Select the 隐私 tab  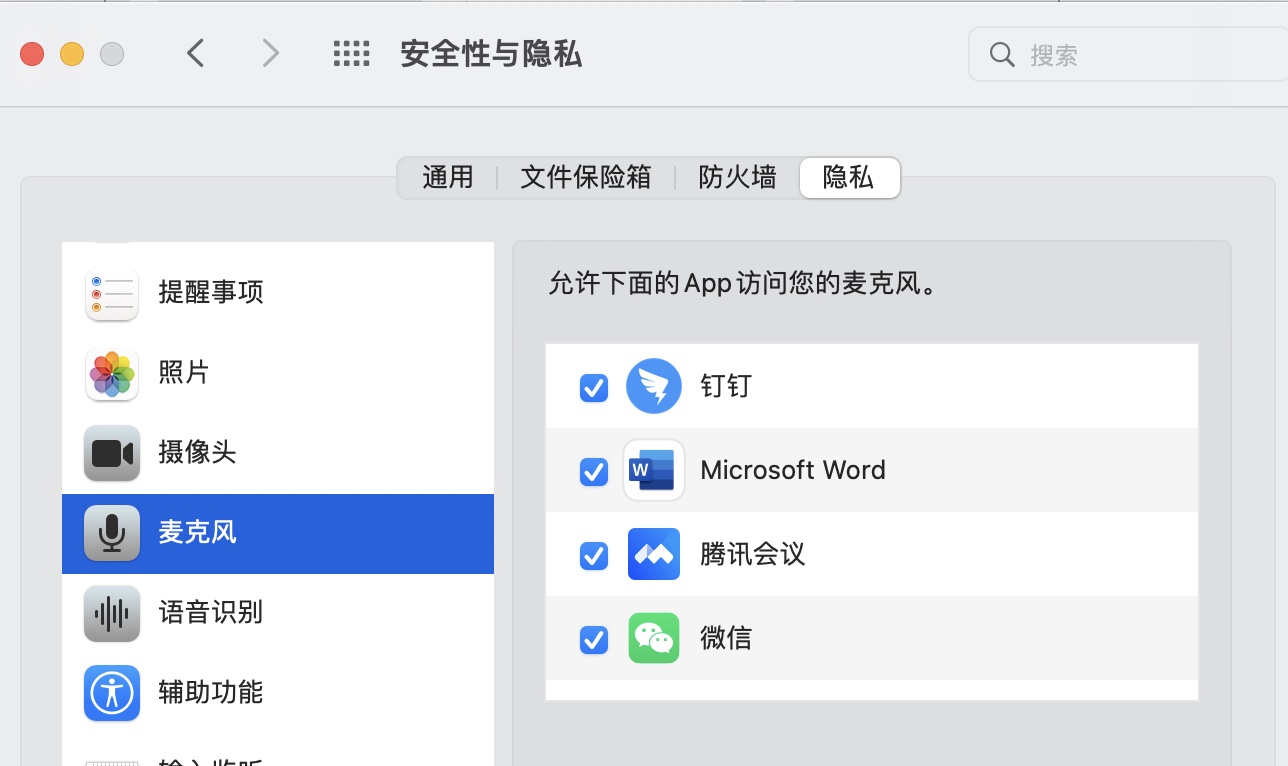pos(849,178)
